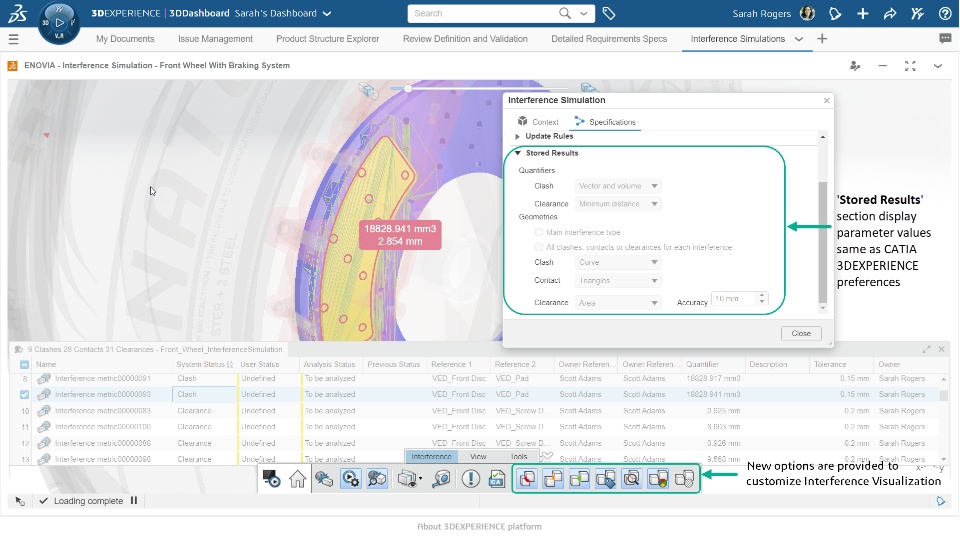Click the measure tool icon in toolbar
The height and width of the screenshot is (538, 960).
click(x=441, y=479)
